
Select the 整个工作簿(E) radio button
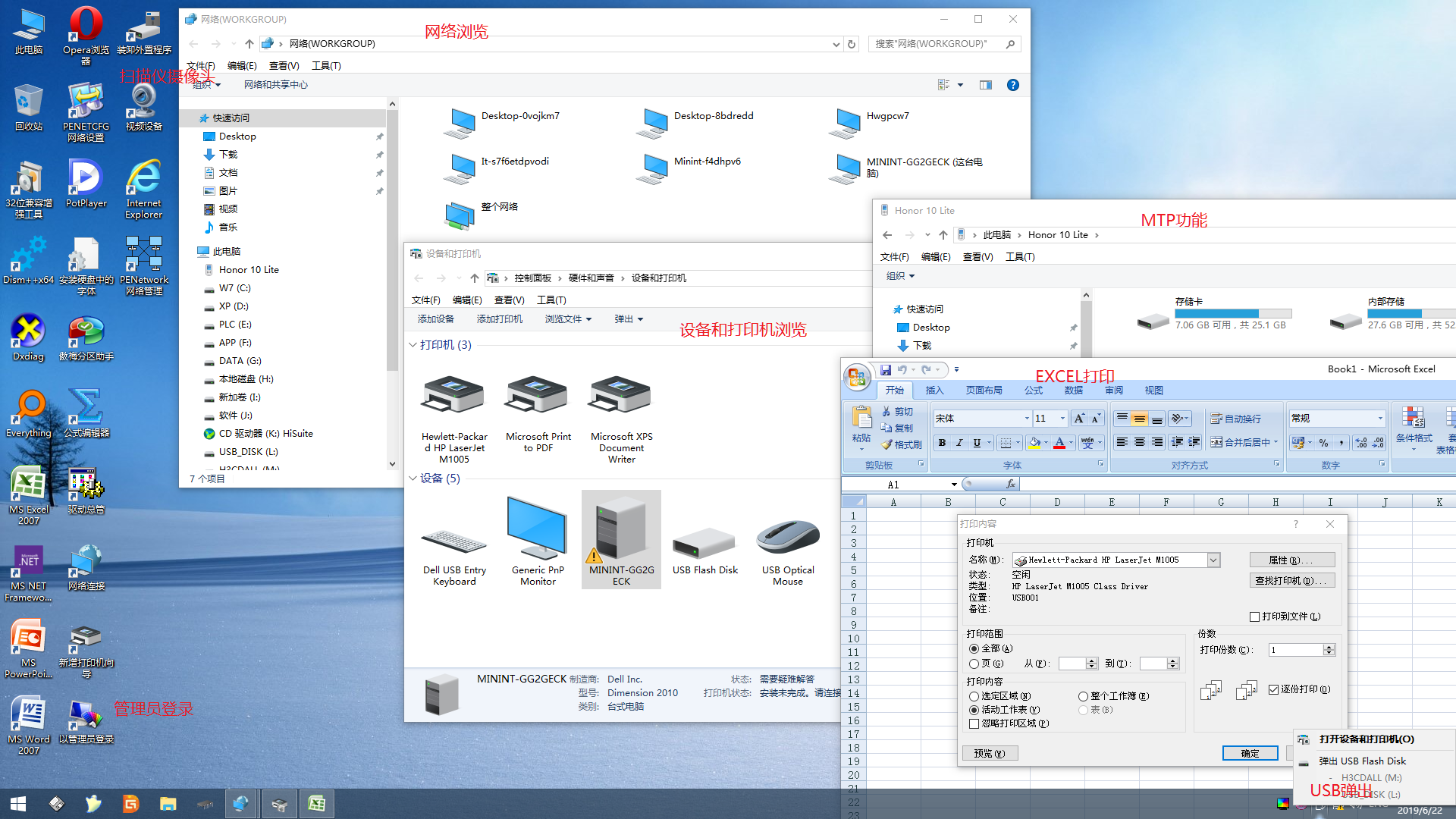[1084, 696]
